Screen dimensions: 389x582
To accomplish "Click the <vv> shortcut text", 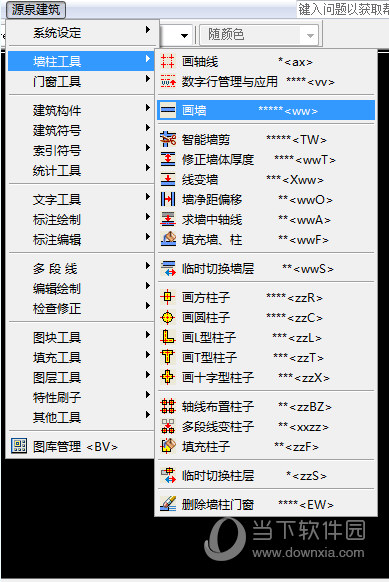I will click(321, 82).
